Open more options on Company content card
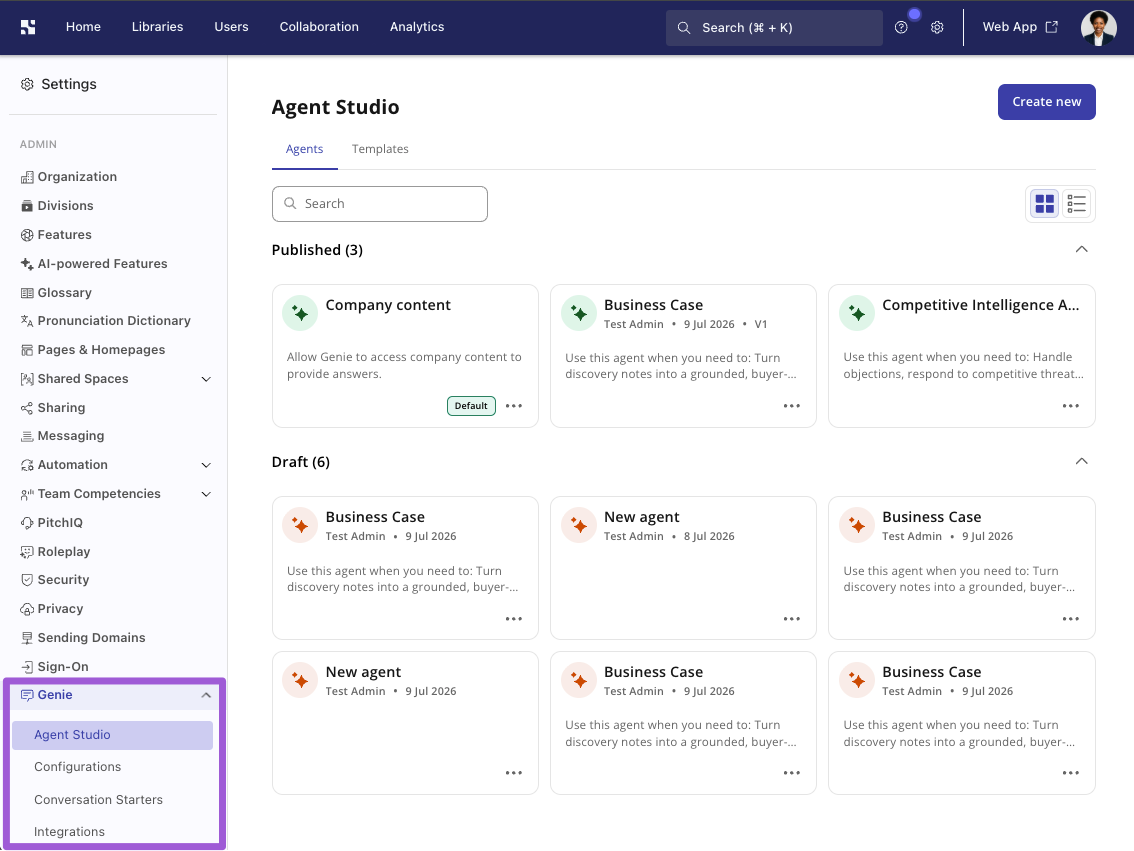 pyautogui.click(x=513, y=406)
